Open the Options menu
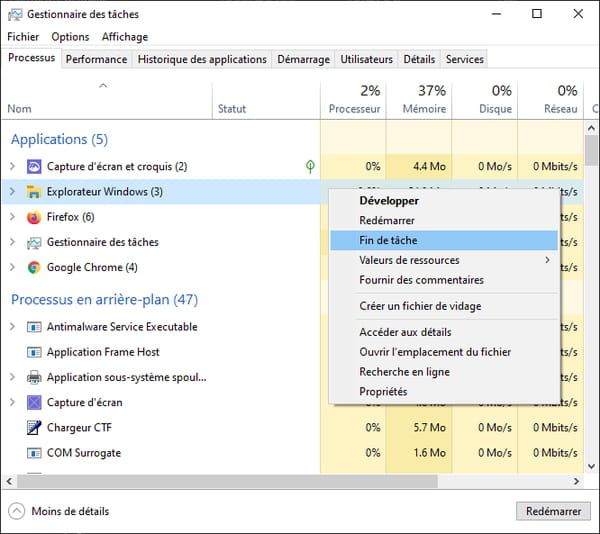 (70, 37)
